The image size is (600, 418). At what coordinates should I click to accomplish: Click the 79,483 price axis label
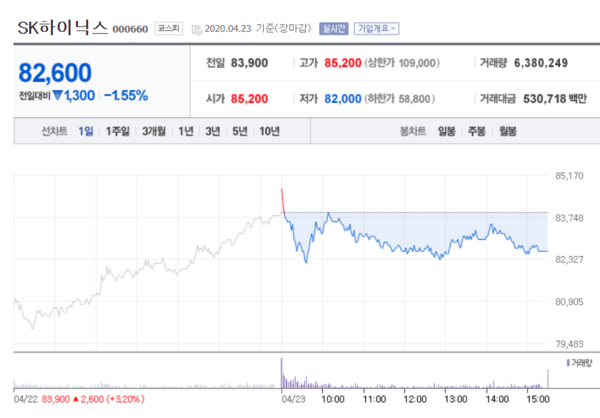(569, 344)
